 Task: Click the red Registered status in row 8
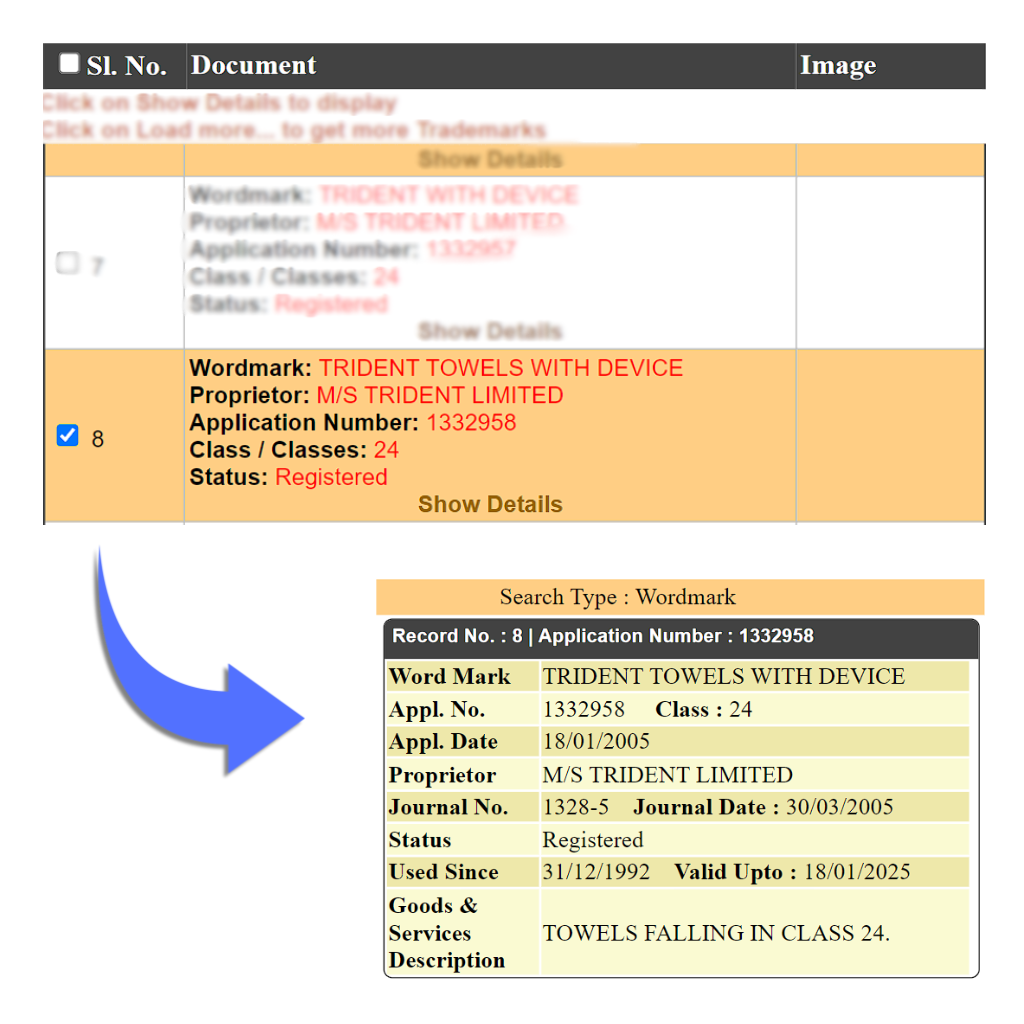tap(331, 477)
